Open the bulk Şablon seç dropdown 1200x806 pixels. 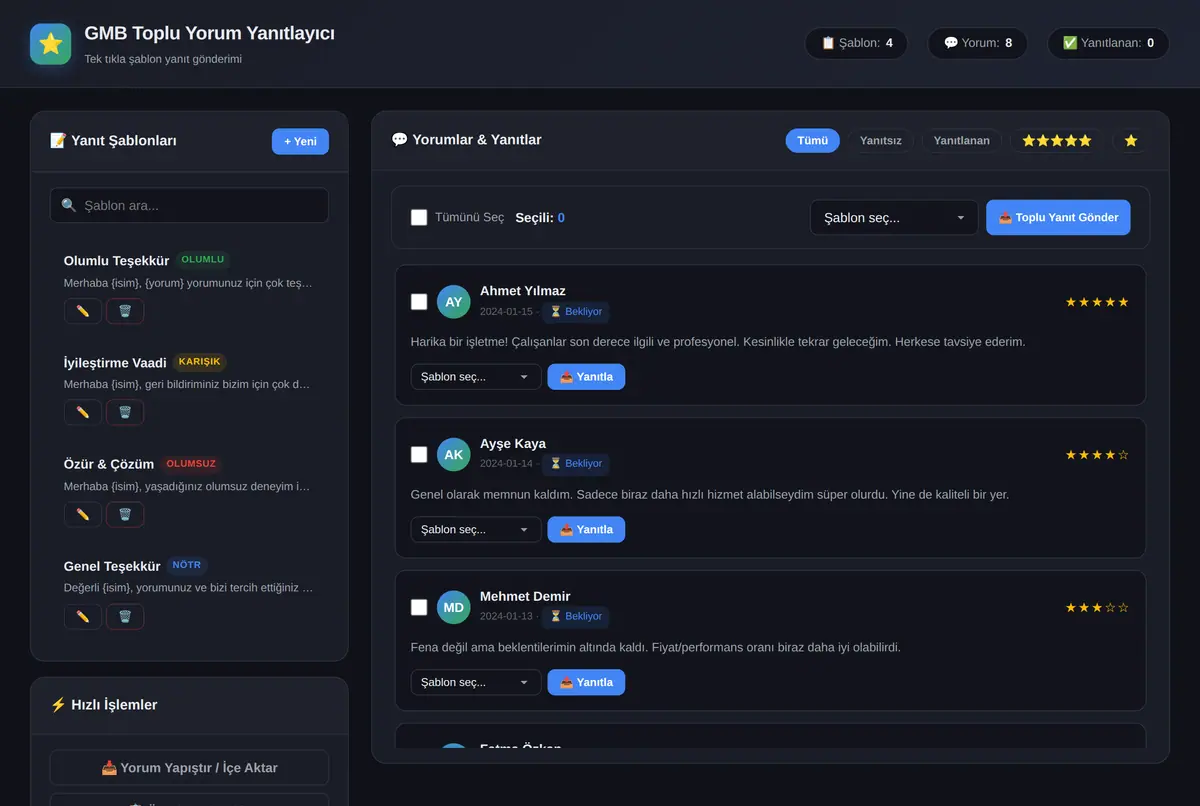(894, 217)
